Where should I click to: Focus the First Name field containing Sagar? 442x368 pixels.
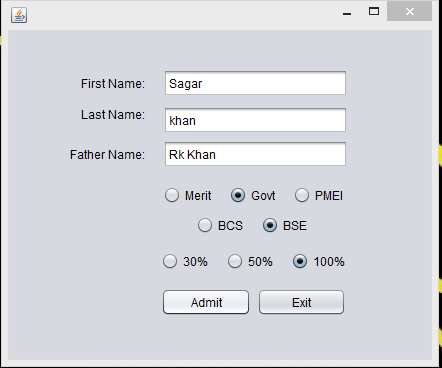click(x=255, y=83)
